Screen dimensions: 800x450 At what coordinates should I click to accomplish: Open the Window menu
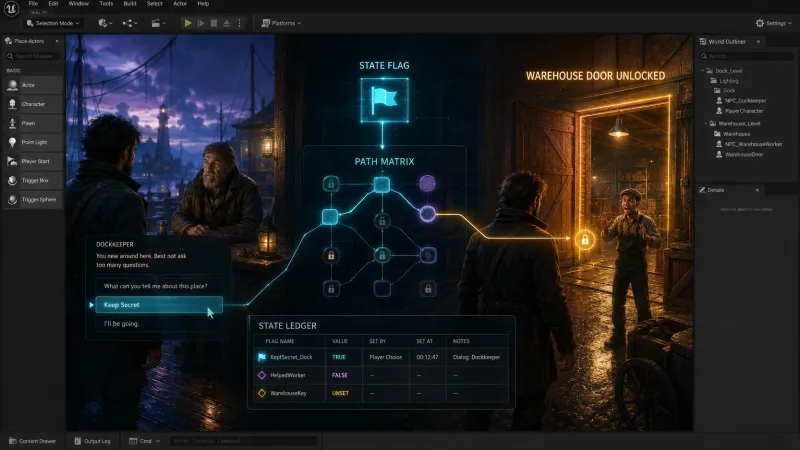point(79,4)
